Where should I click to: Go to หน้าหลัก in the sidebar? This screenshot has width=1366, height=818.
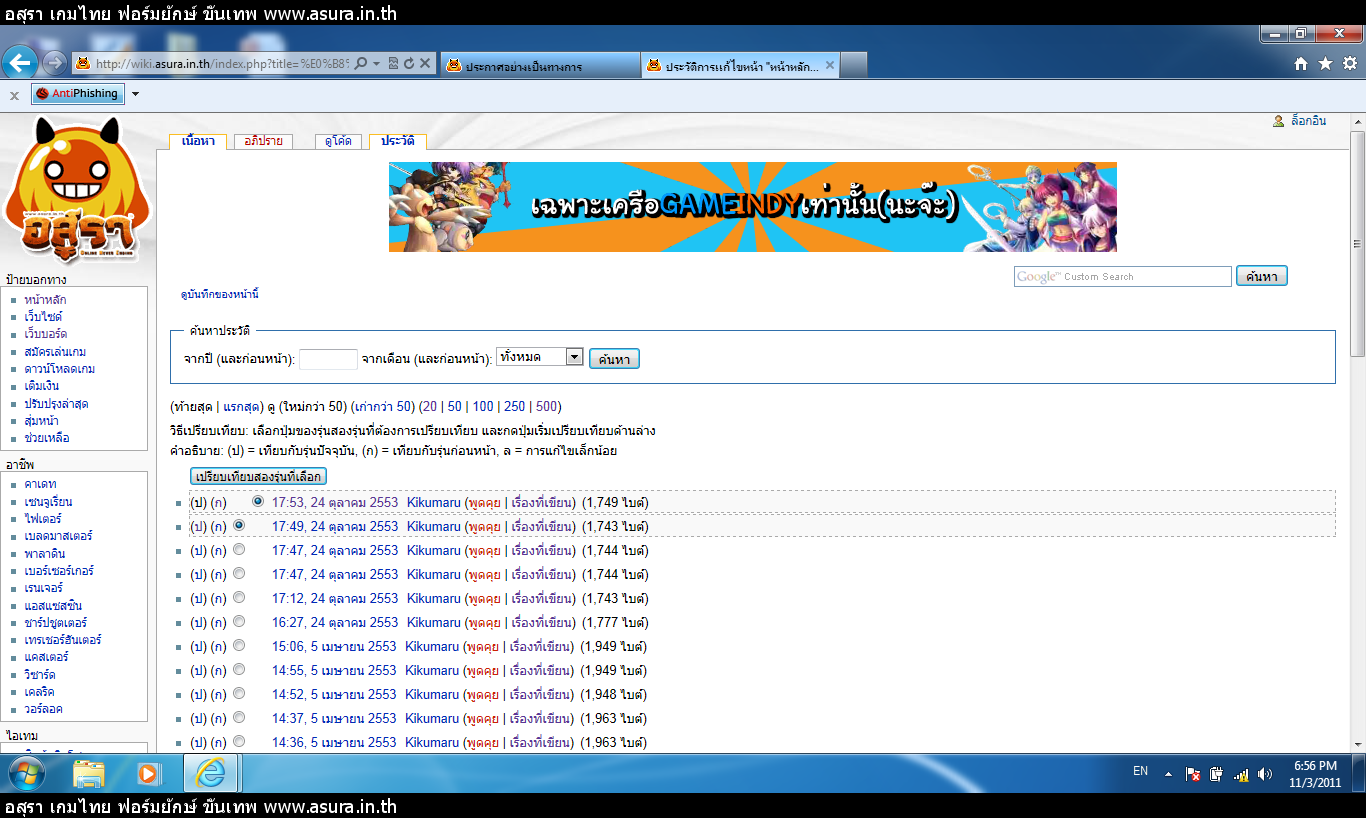pos(46,300)
